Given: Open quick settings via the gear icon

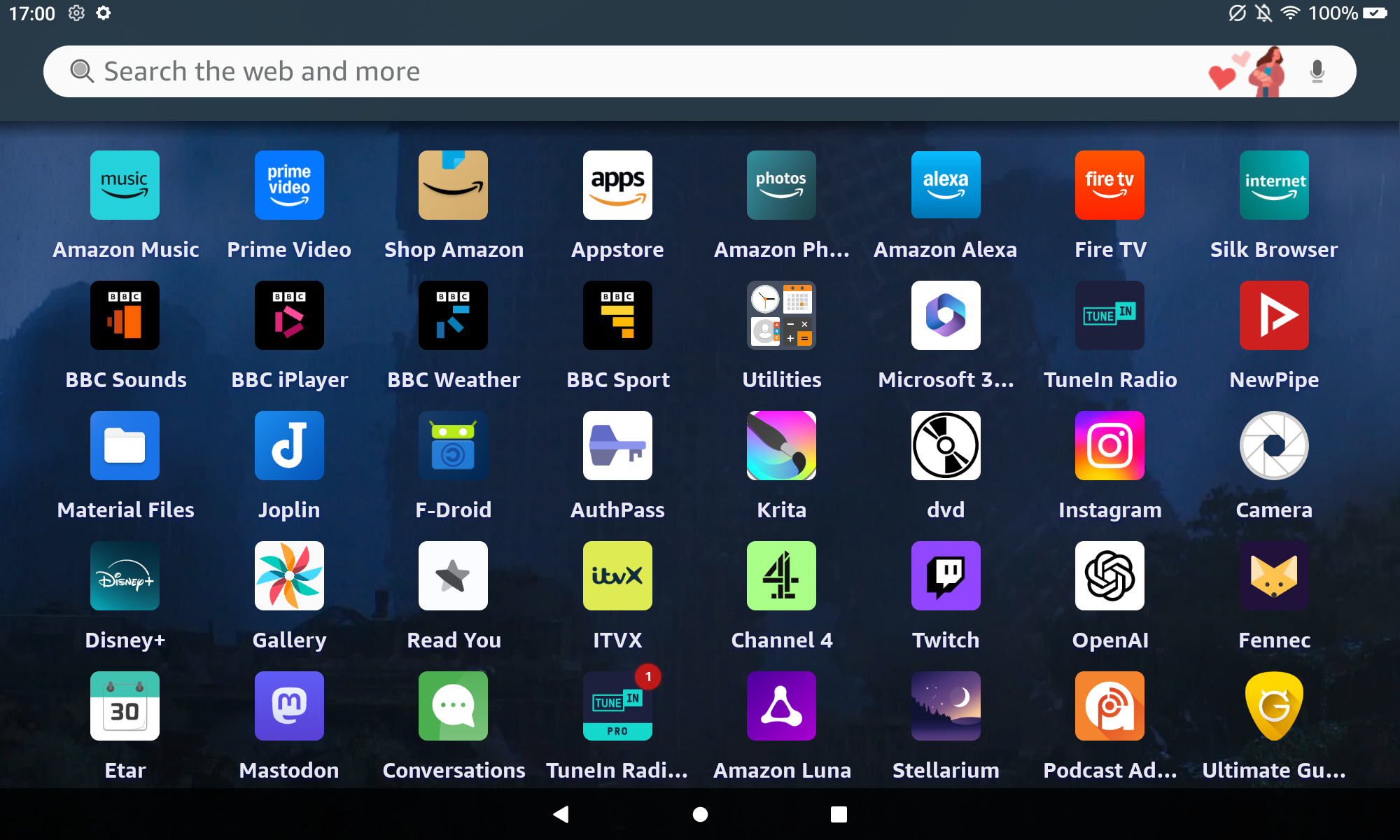Looking at the screenshot, I should pyautogui.click(x=76, y=13).
